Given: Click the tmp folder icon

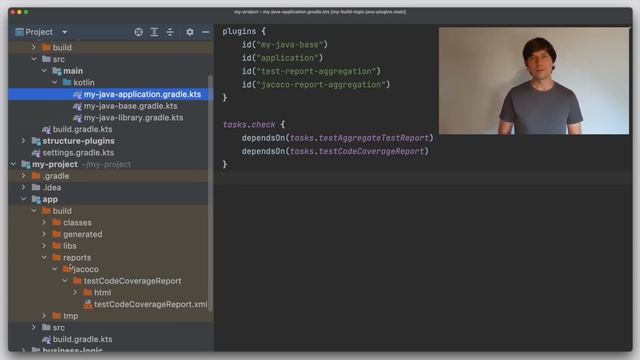Looking at the screenshot, I should 57,316.
